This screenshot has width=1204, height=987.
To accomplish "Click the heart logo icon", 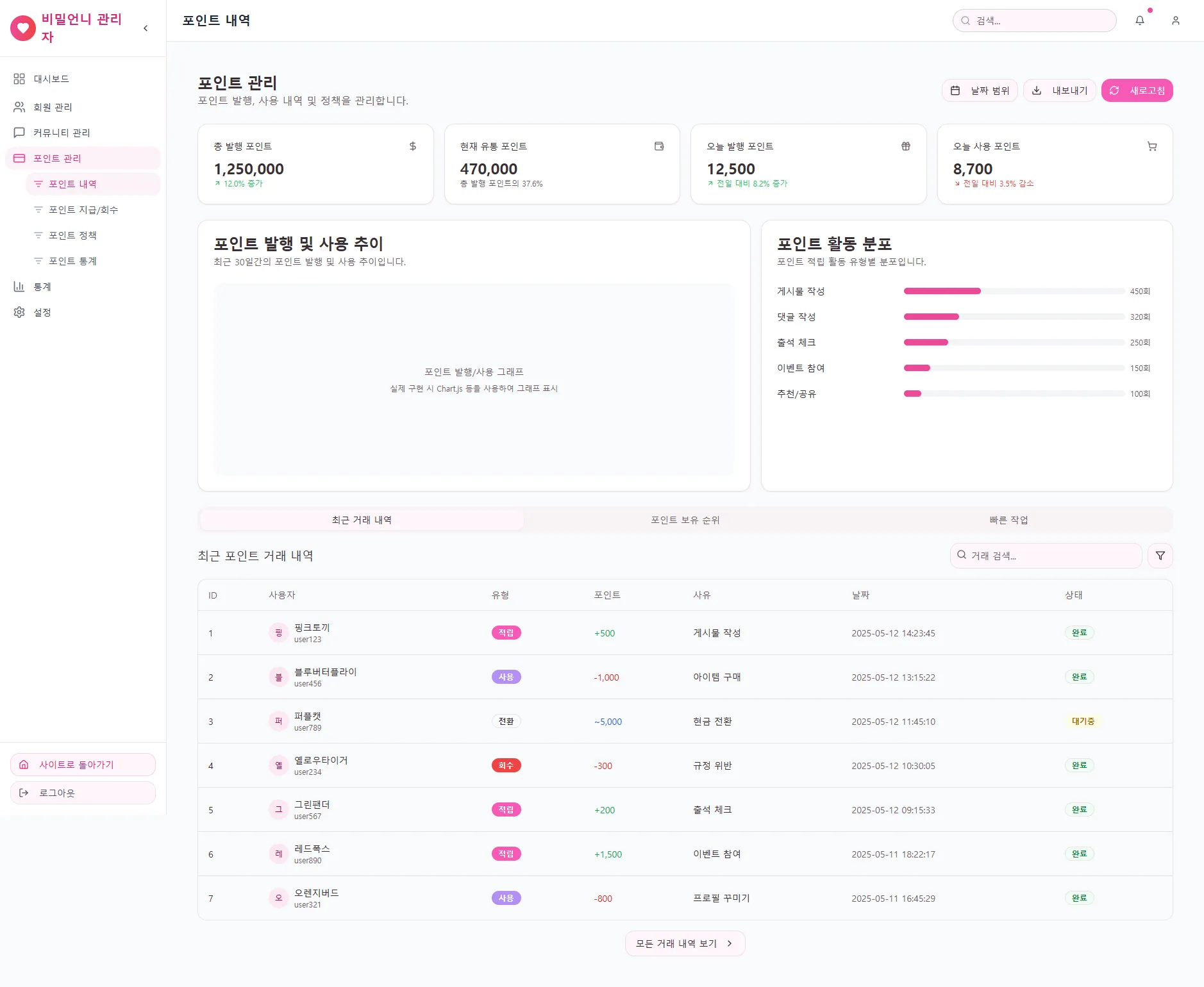I will tap(23, 28).
